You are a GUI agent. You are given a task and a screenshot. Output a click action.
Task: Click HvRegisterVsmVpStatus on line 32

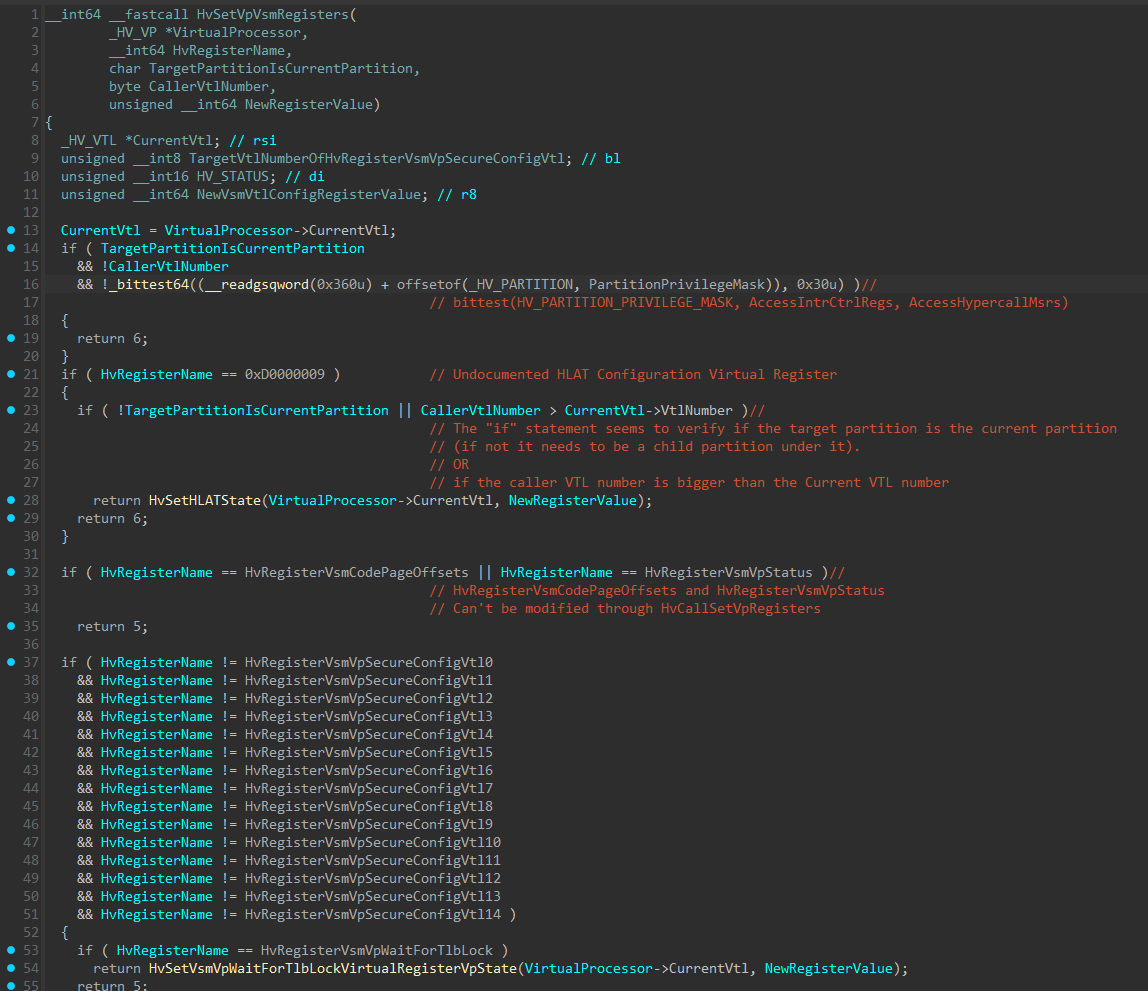(x=728, y=572)
